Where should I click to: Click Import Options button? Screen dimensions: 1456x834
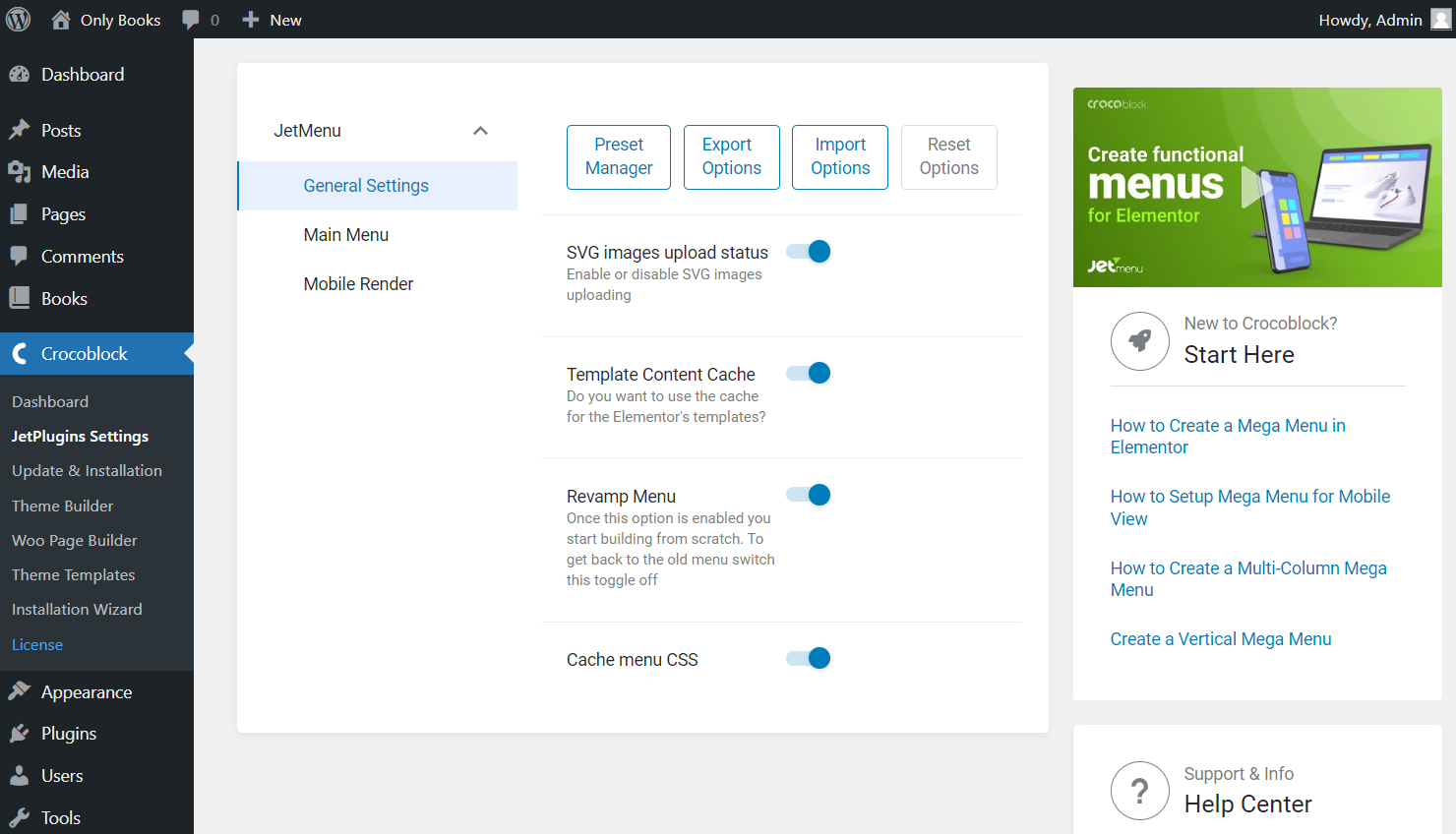coord(840,157)
